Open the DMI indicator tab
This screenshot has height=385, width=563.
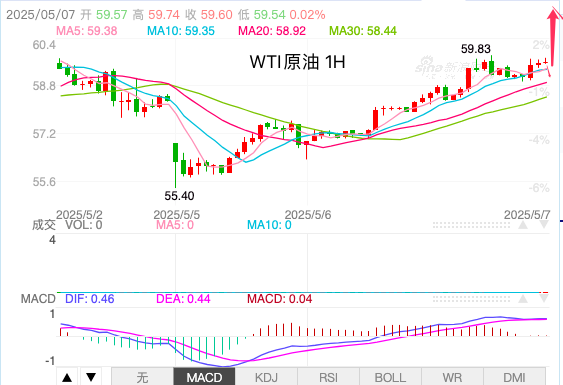(x=514, y=377)
